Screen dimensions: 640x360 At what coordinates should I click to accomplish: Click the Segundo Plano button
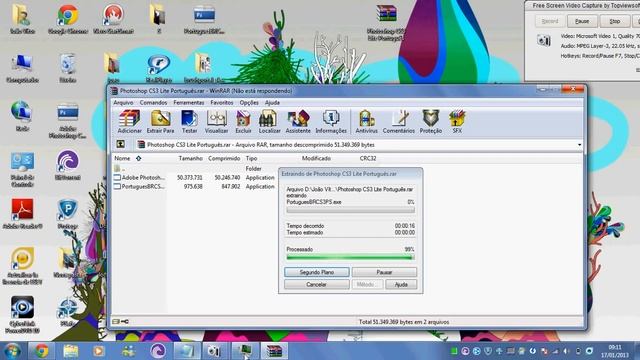tap(317, 272)
